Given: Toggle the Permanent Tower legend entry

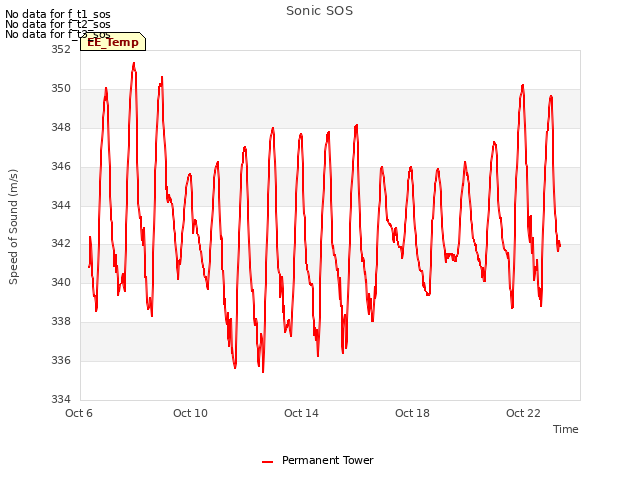Looking at the screenshot, I should tap(318, 460).
